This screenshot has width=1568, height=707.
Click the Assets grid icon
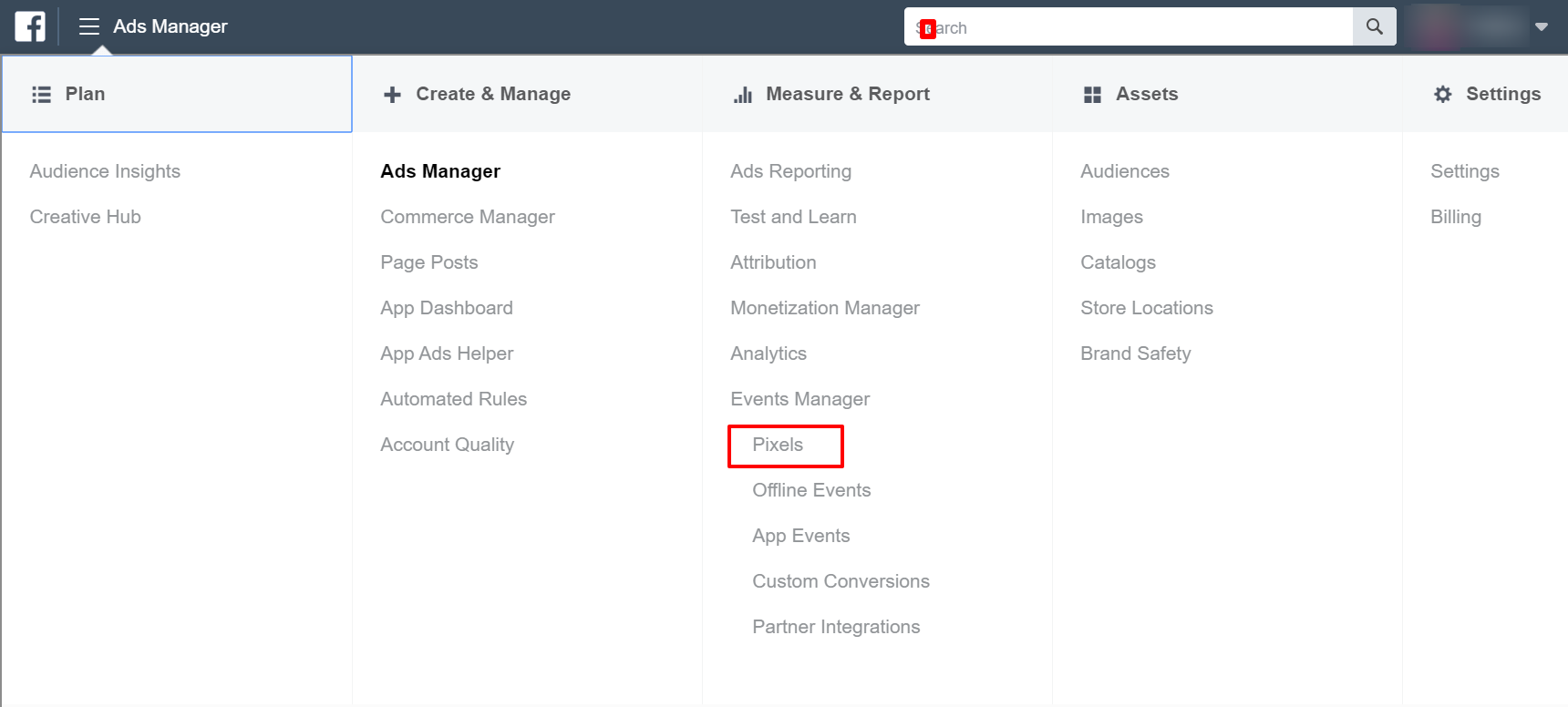tap(1092, 95)
